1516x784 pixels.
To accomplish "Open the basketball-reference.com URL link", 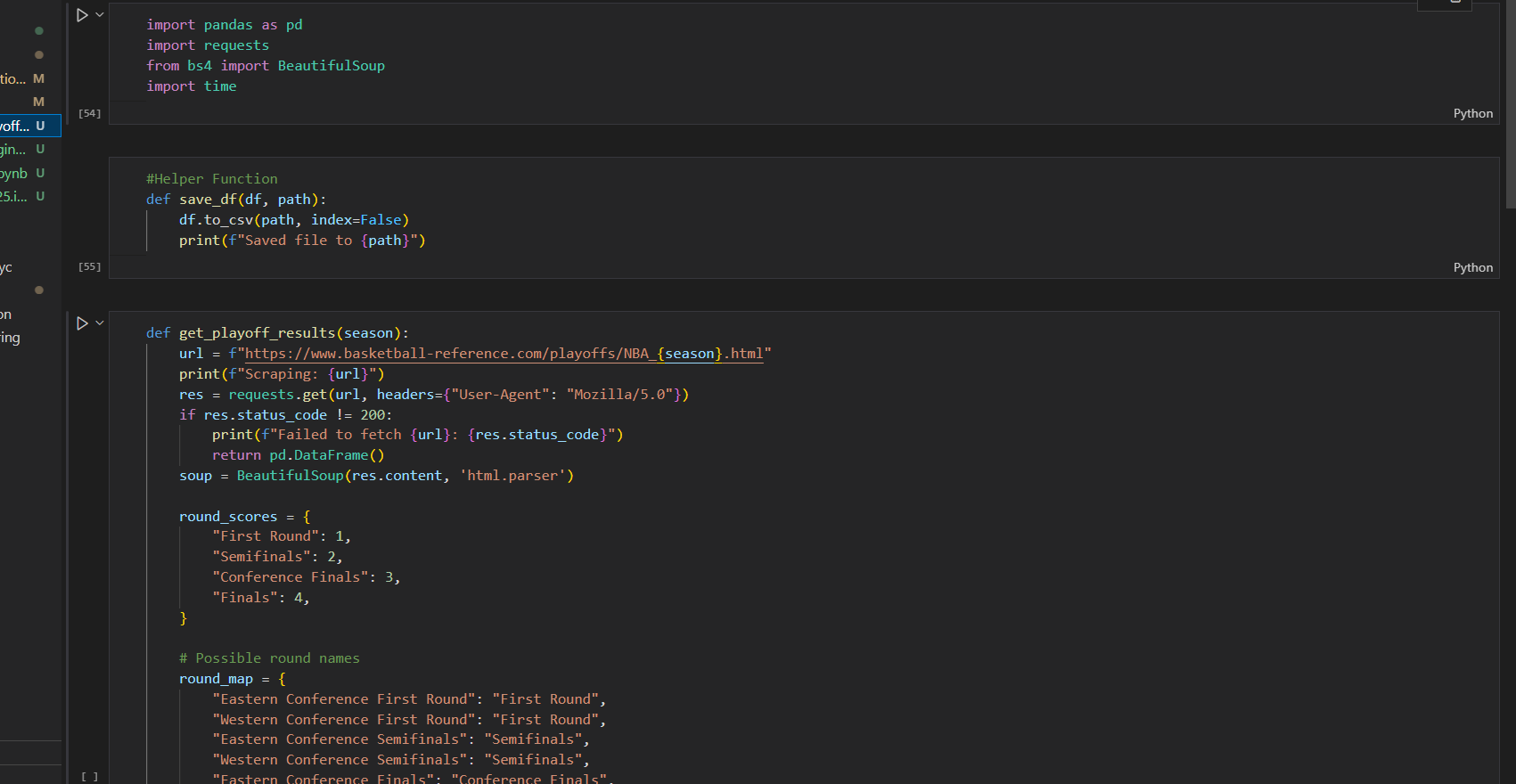I will point(504,354).
